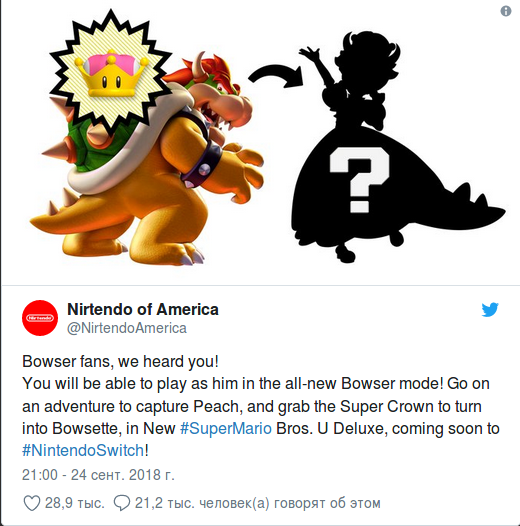Screen dimensions: 520x526
Task: Click the "Bowser fans, we heard you!" line
Action: 120,362
